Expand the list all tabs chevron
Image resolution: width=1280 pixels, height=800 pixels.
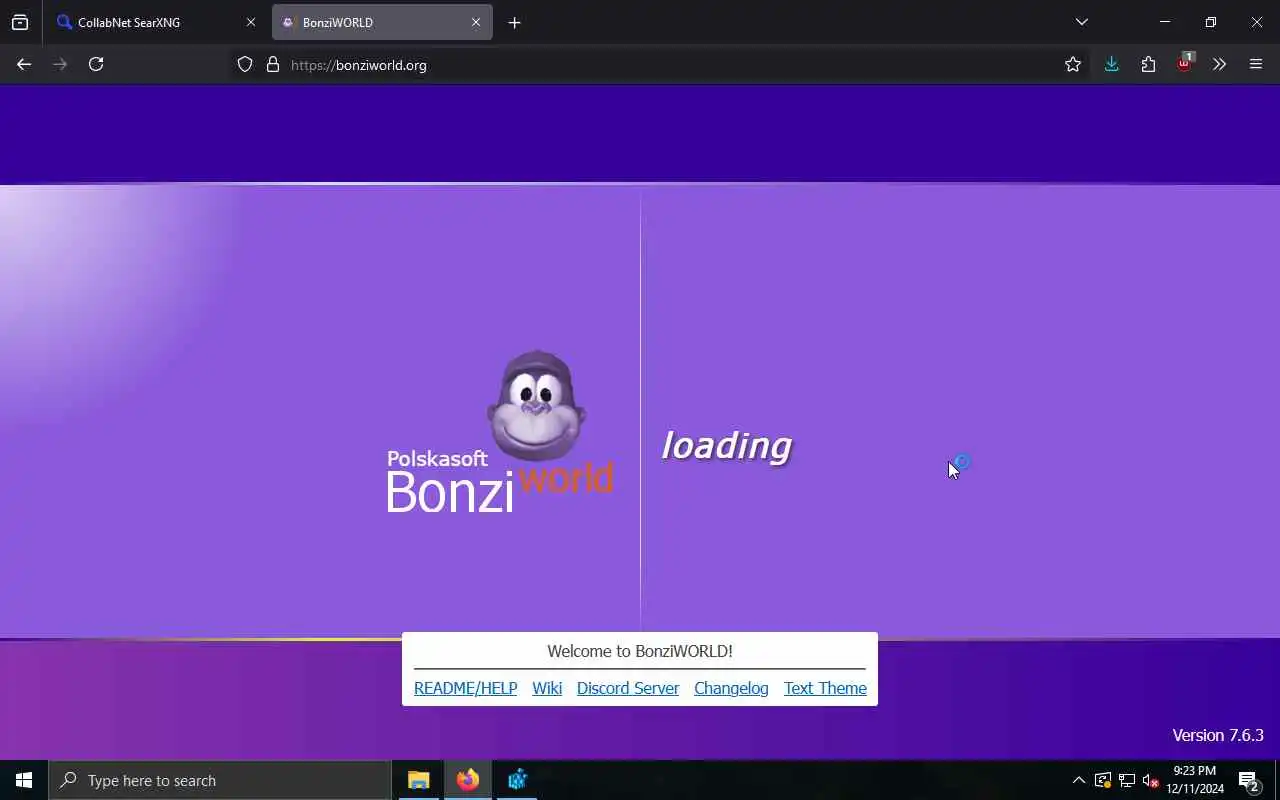[x=1081, y=22]
